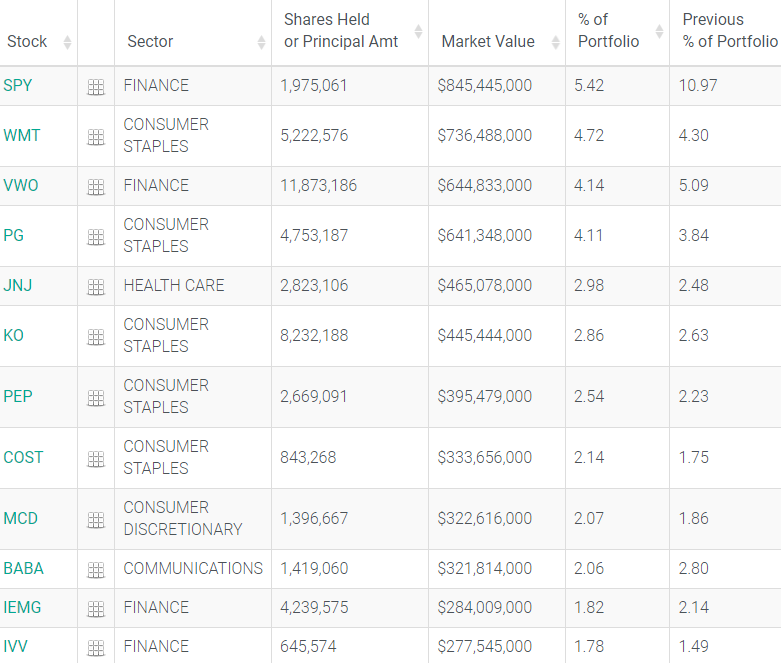Viewport: 781px width, 663px height.
Task: Open the grid icon in IVV row
Action: (96, 648)
